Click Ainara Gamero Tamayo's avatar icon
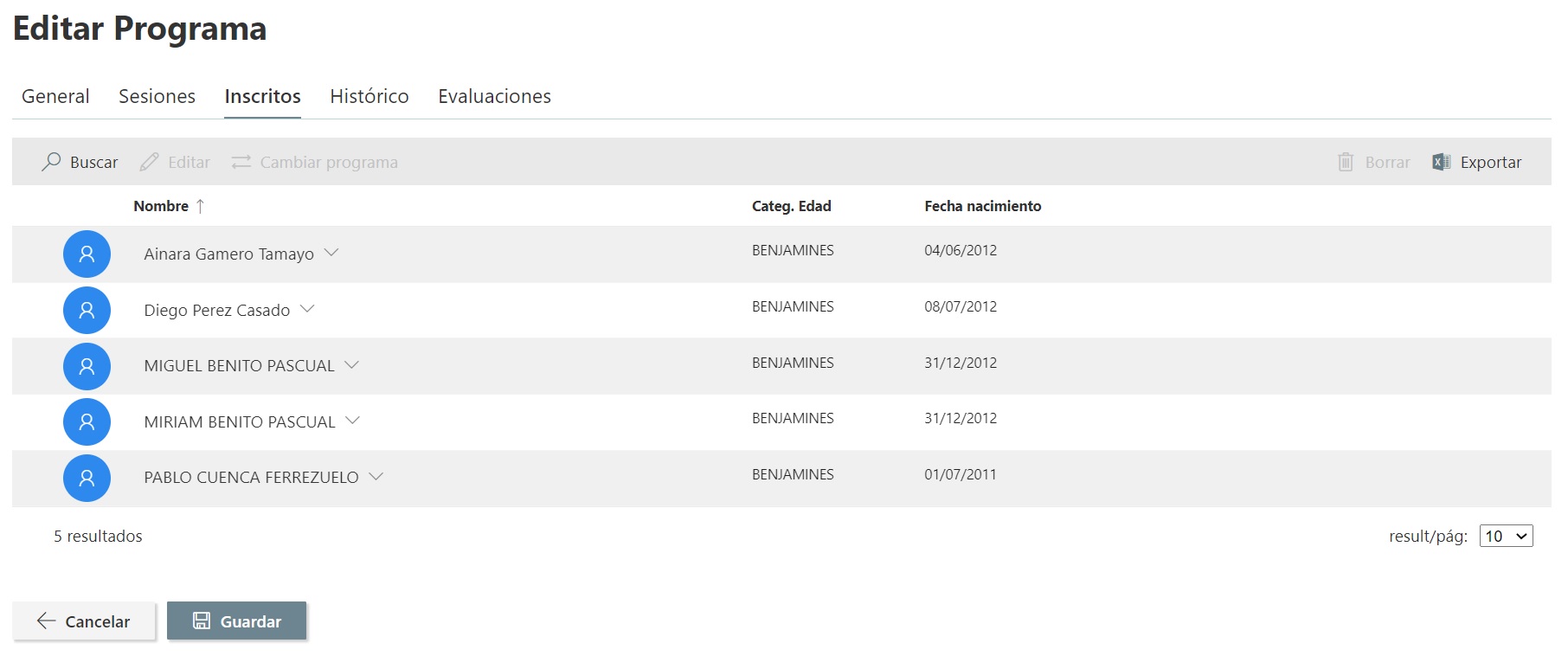This screenshot has height=656, width=1568. pyautogui.click(x=87, y=254)
